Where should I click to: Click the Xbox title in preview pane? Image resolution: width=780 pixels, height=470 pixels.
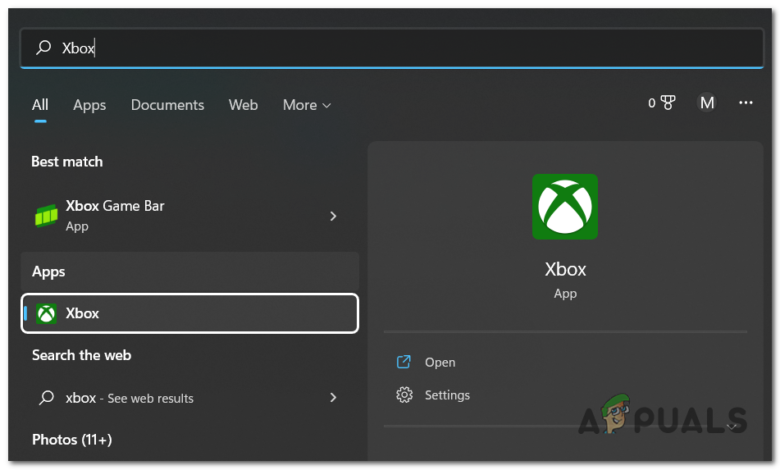point(565,269)
